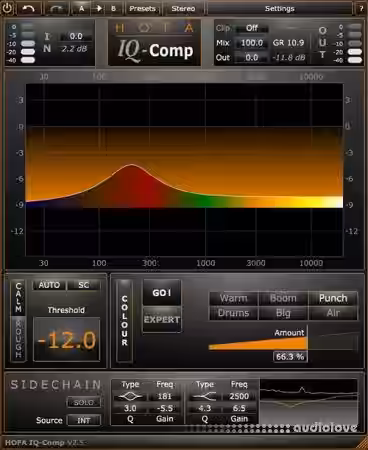This screenshot has width=368, height=450.
Task: Click the HOFA IQ-Comp version label
Action: tap(45, 443)
